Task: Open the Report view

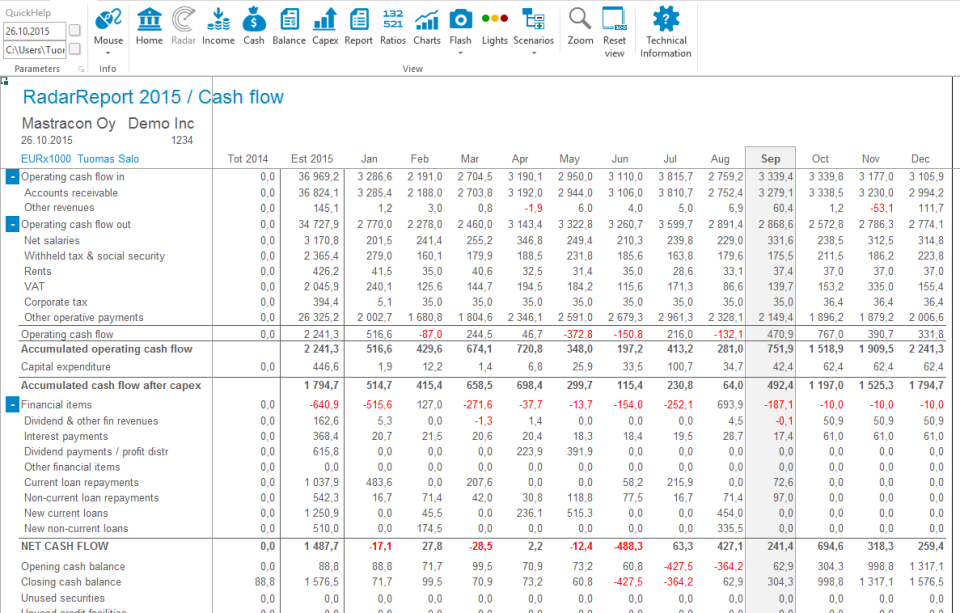Action: click(358, 27)
